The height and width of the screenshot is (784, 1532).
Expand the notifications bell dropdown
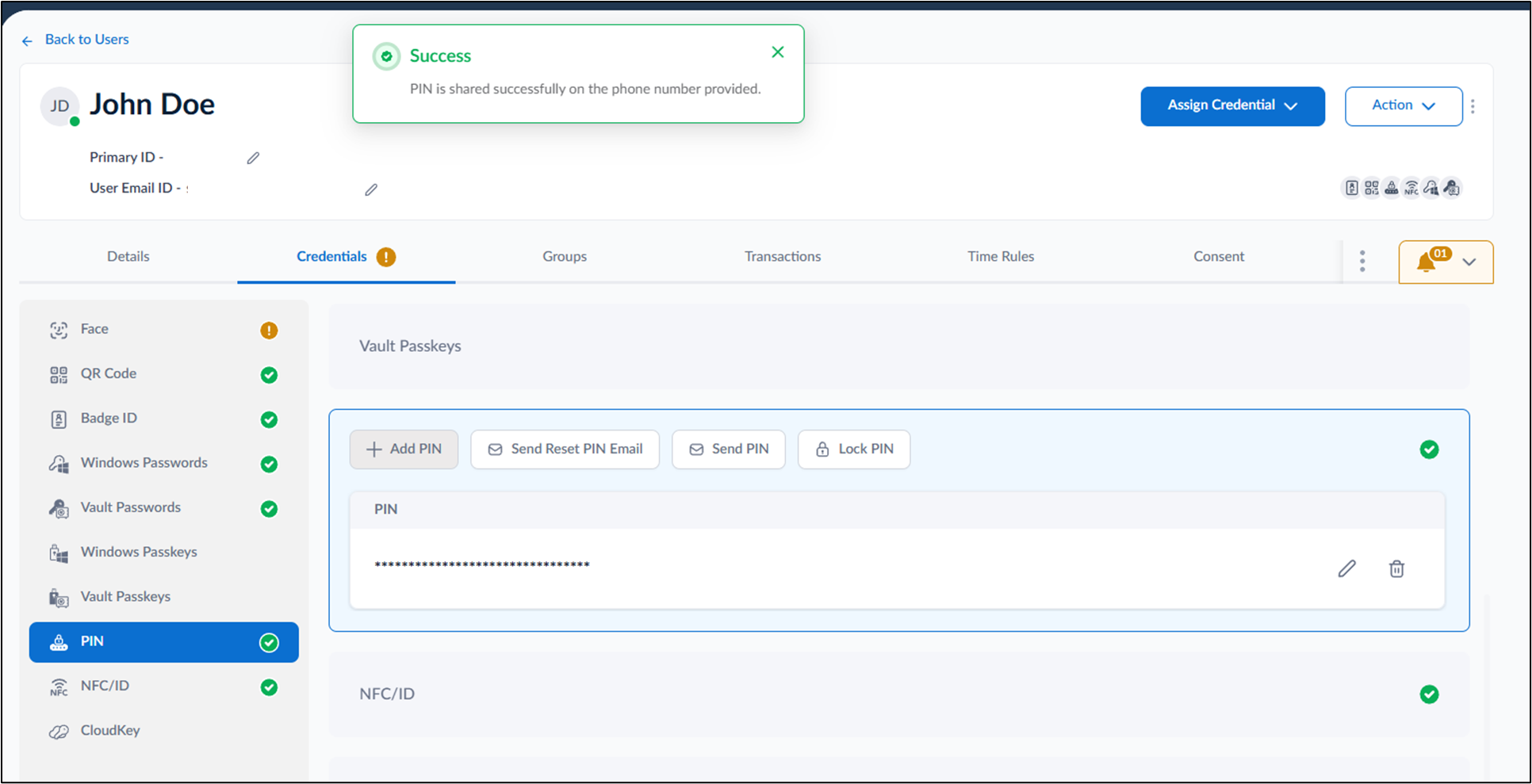[1446, 262]
